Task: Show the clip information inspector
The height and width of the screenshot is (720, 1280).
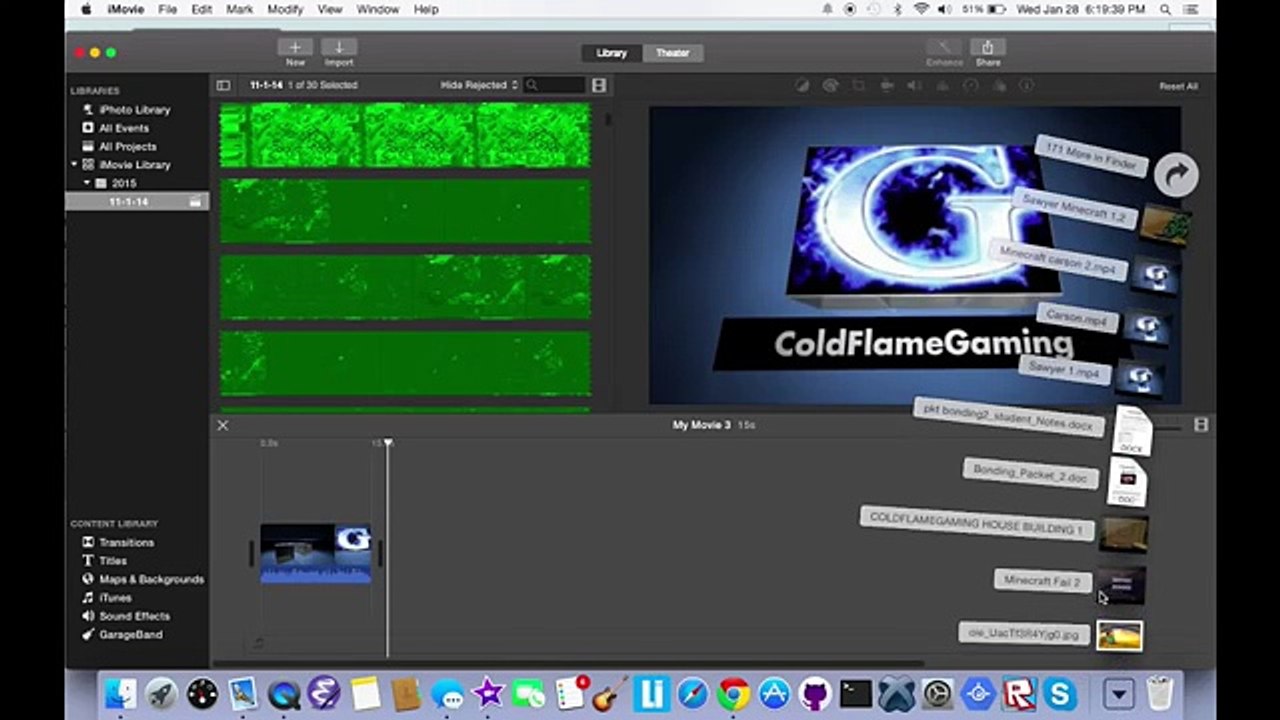Action: coord(1026,86)
